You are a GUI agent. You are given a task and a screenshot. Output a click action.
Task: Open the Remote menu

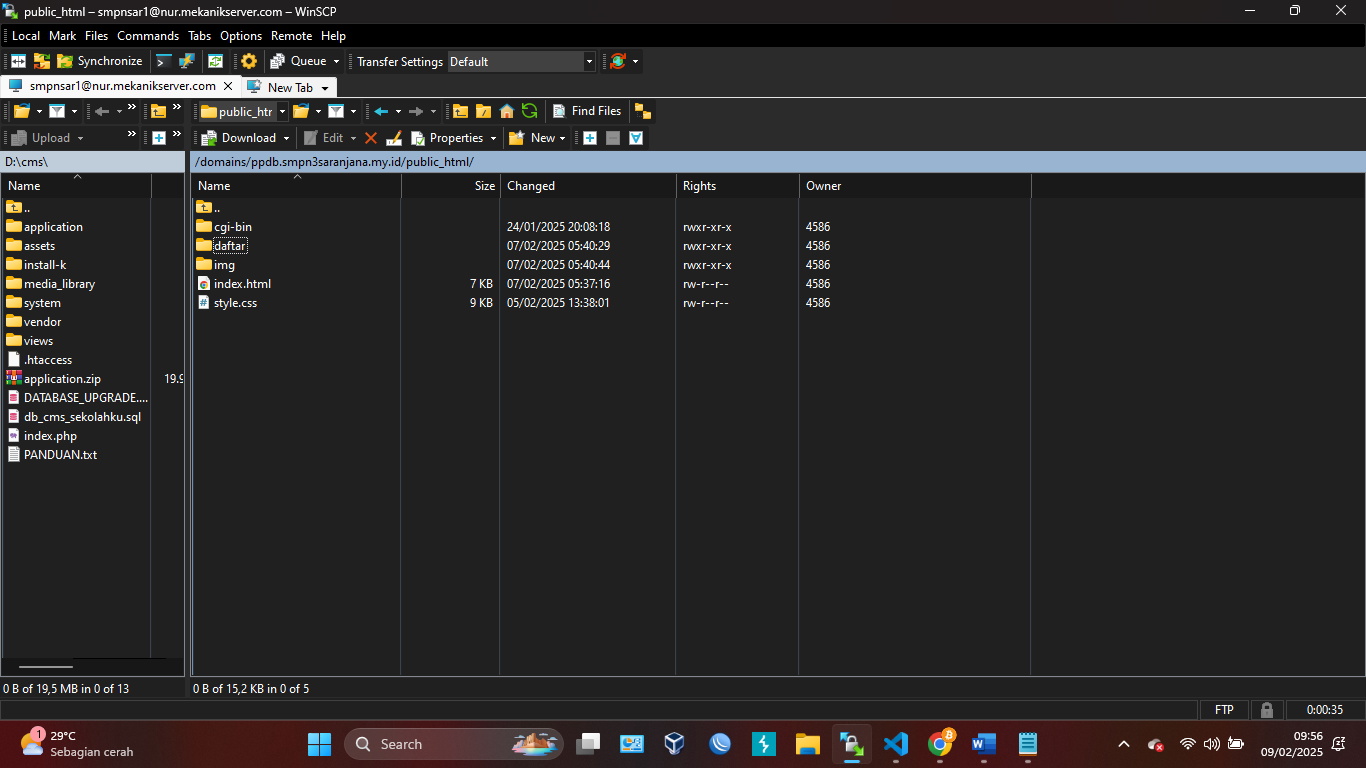click(292, 35)
